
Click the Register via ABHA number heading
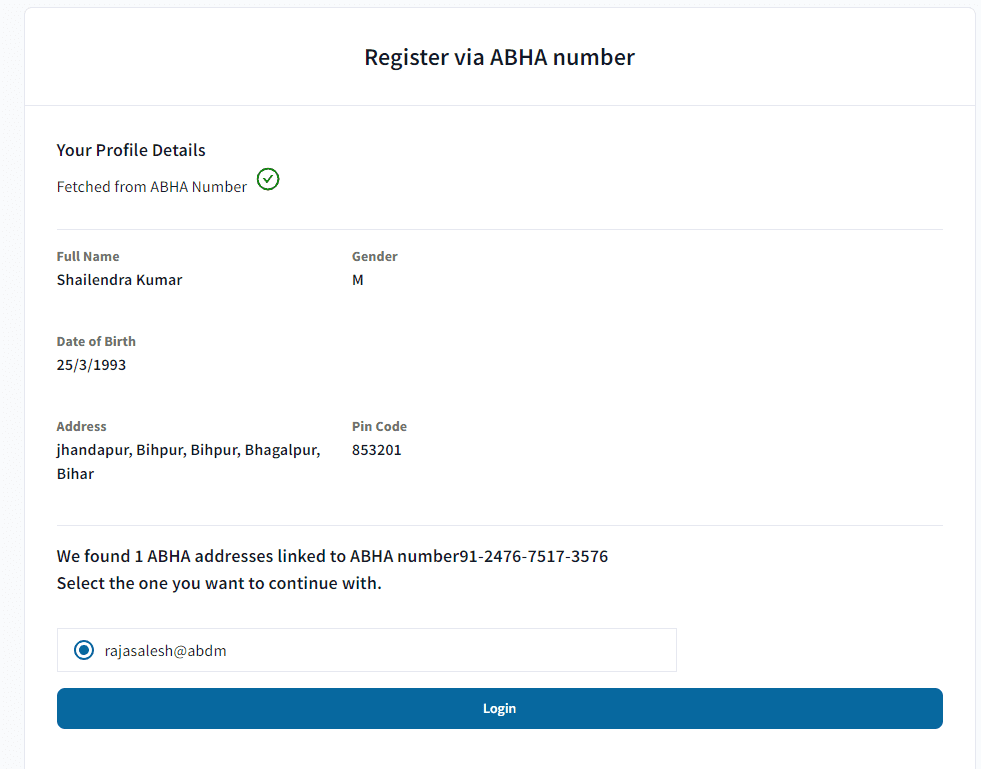[499, 57]
